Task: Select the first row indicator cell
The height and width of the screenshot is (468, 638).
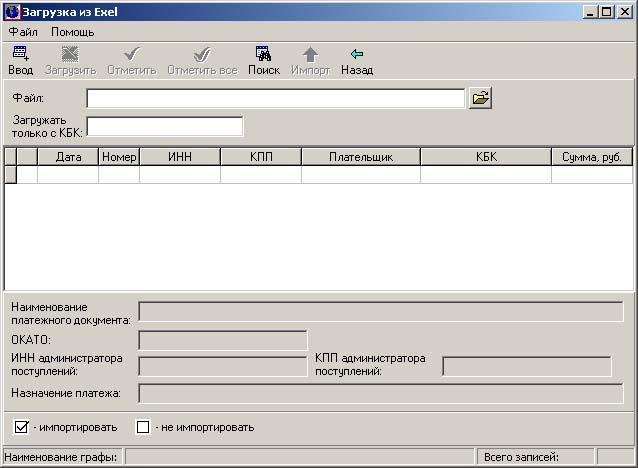Action: pos(11,174)
